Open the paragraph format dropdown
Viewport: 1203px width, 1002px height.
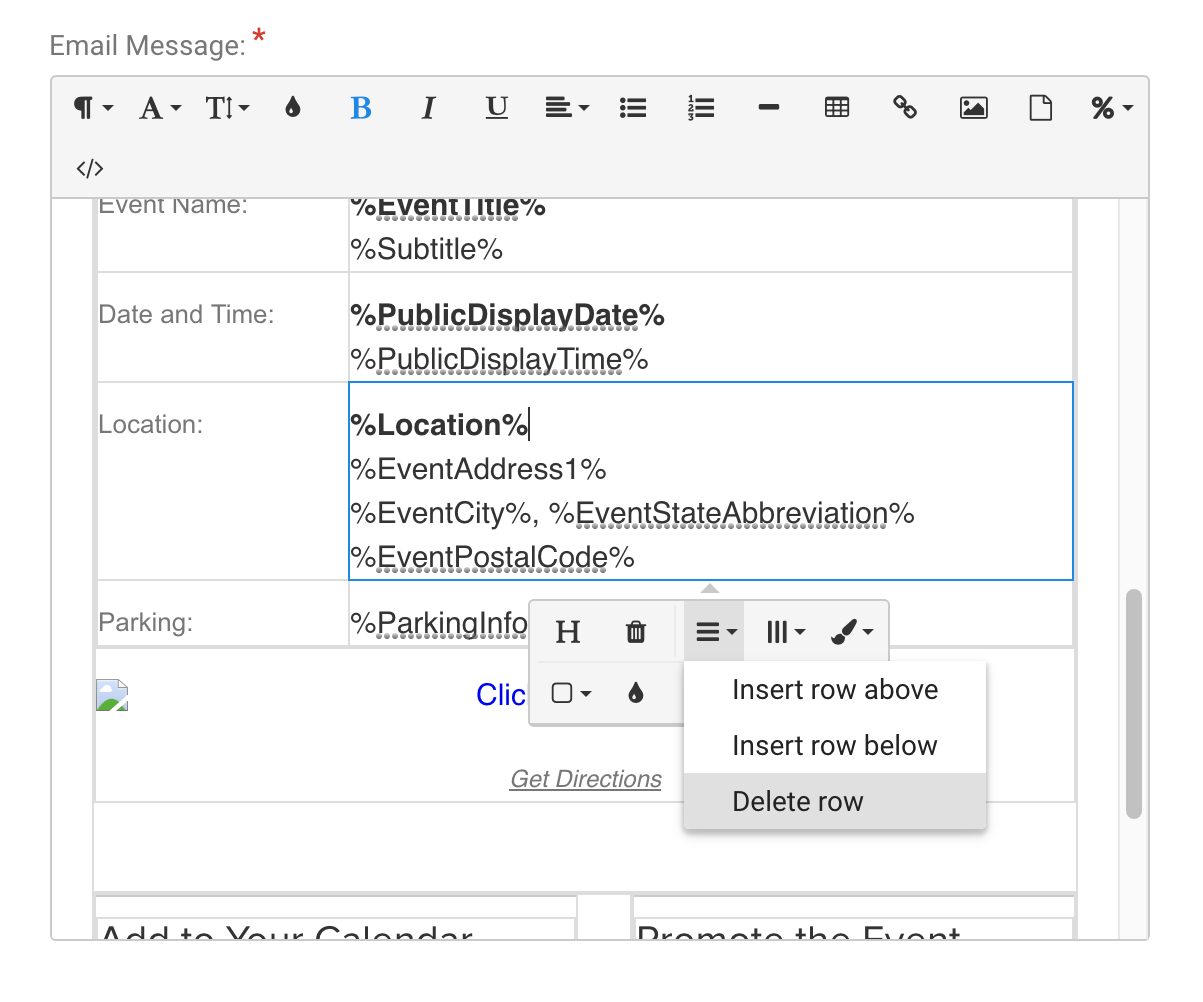94,108
